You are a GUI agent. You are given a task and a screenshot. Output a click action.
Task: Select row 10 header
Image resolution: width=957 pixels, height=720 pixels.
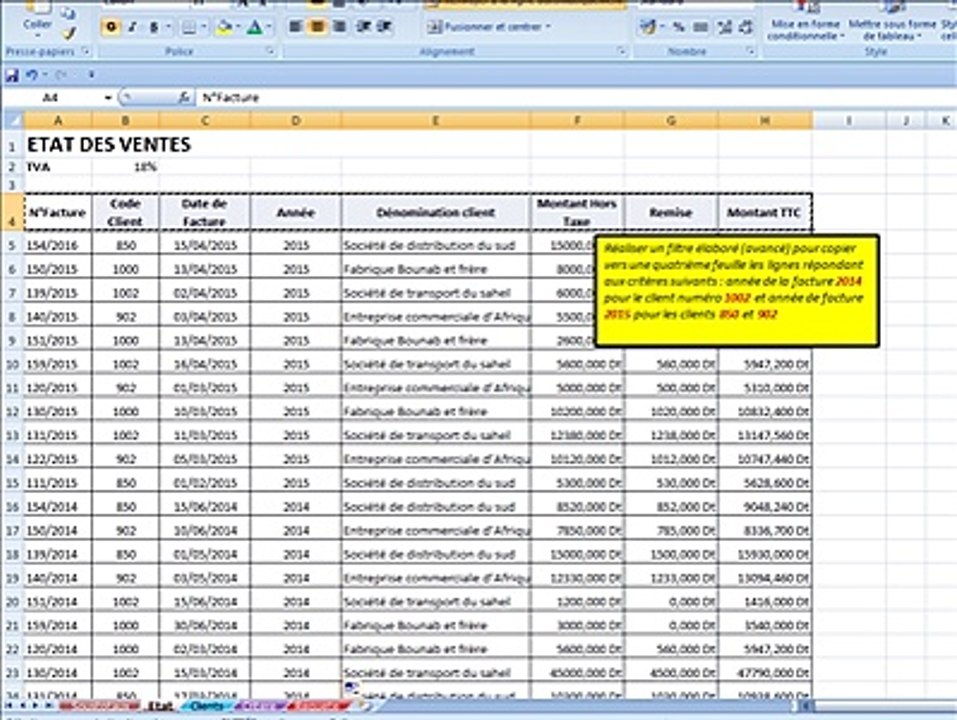pyautogui.click(x=12, y=364)
